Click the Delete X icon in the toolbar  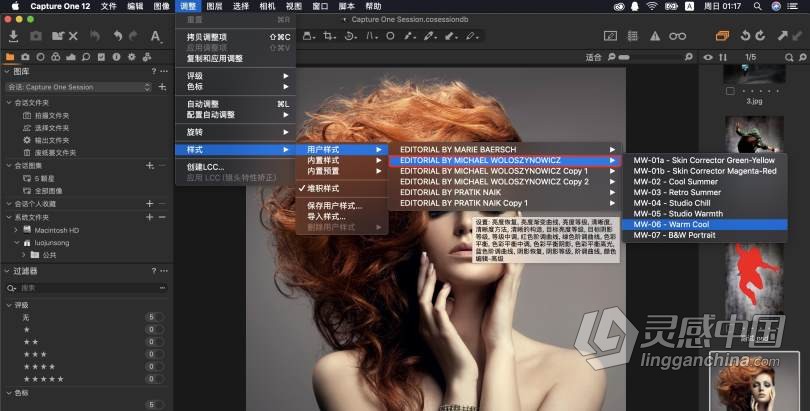click(73, 36)
